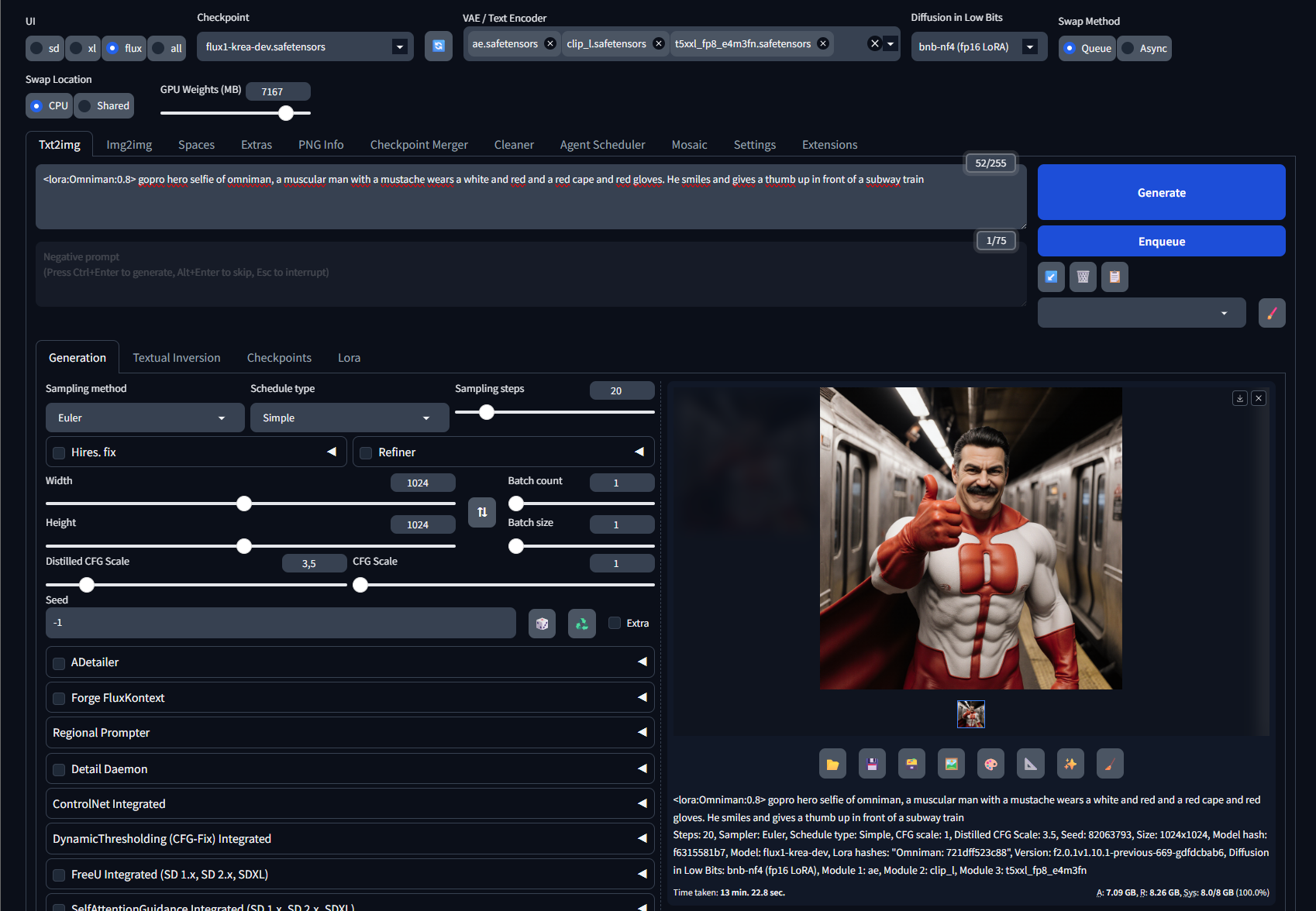Viewport: 1316px width, 911px height.
Task: Click the sparkle upscale hires icon
Action: 1070,764
